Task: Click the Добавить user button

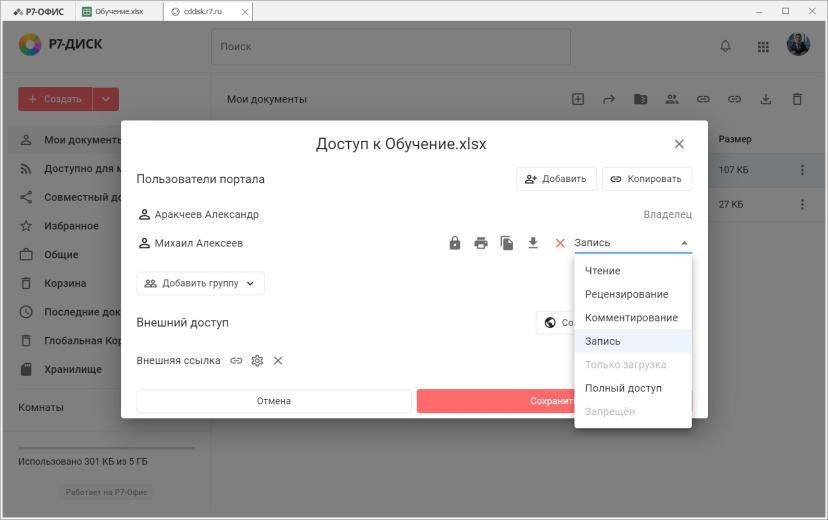Action: [556, 179]
